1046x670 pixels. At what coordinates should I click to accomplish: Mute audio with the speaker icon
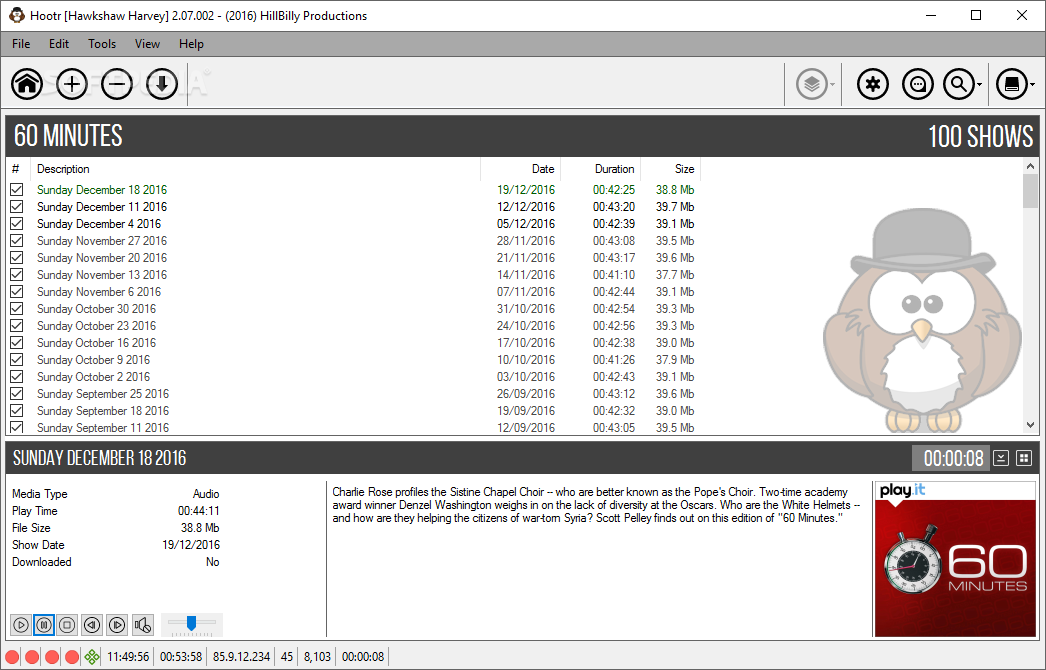[143, 625]
